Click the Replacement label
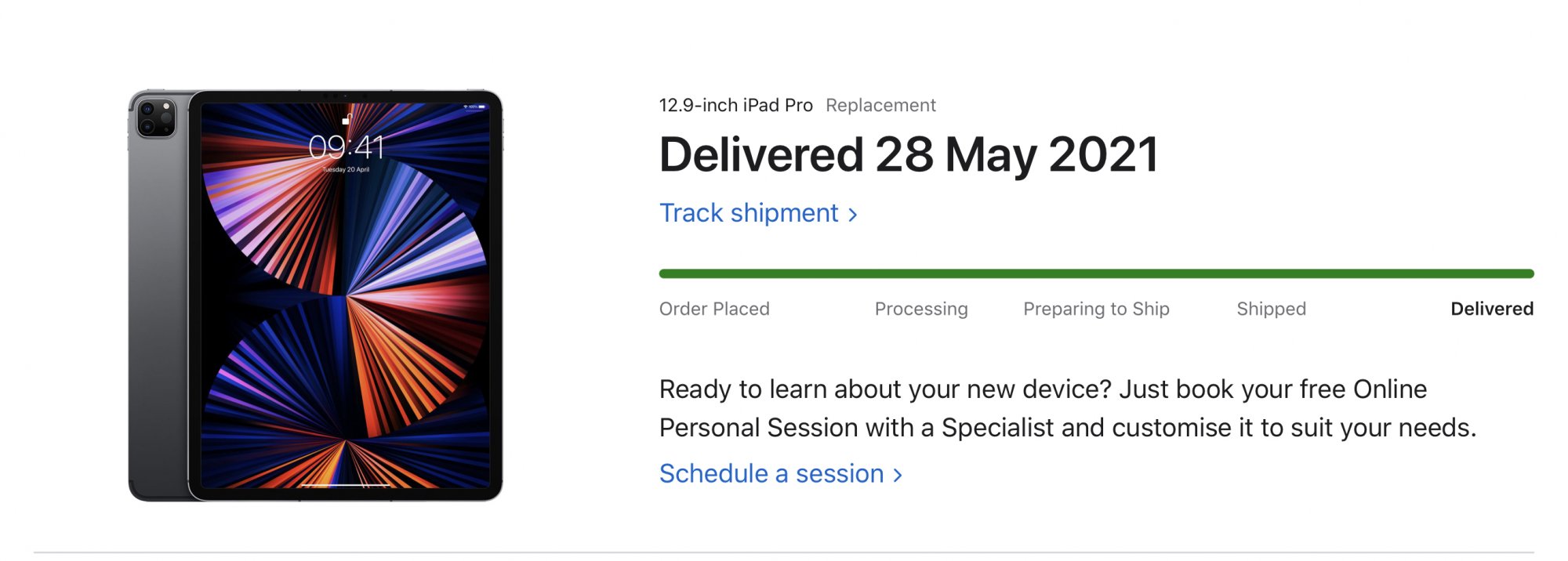Viewport: 1568px width, 561px height. coord(880,105)
